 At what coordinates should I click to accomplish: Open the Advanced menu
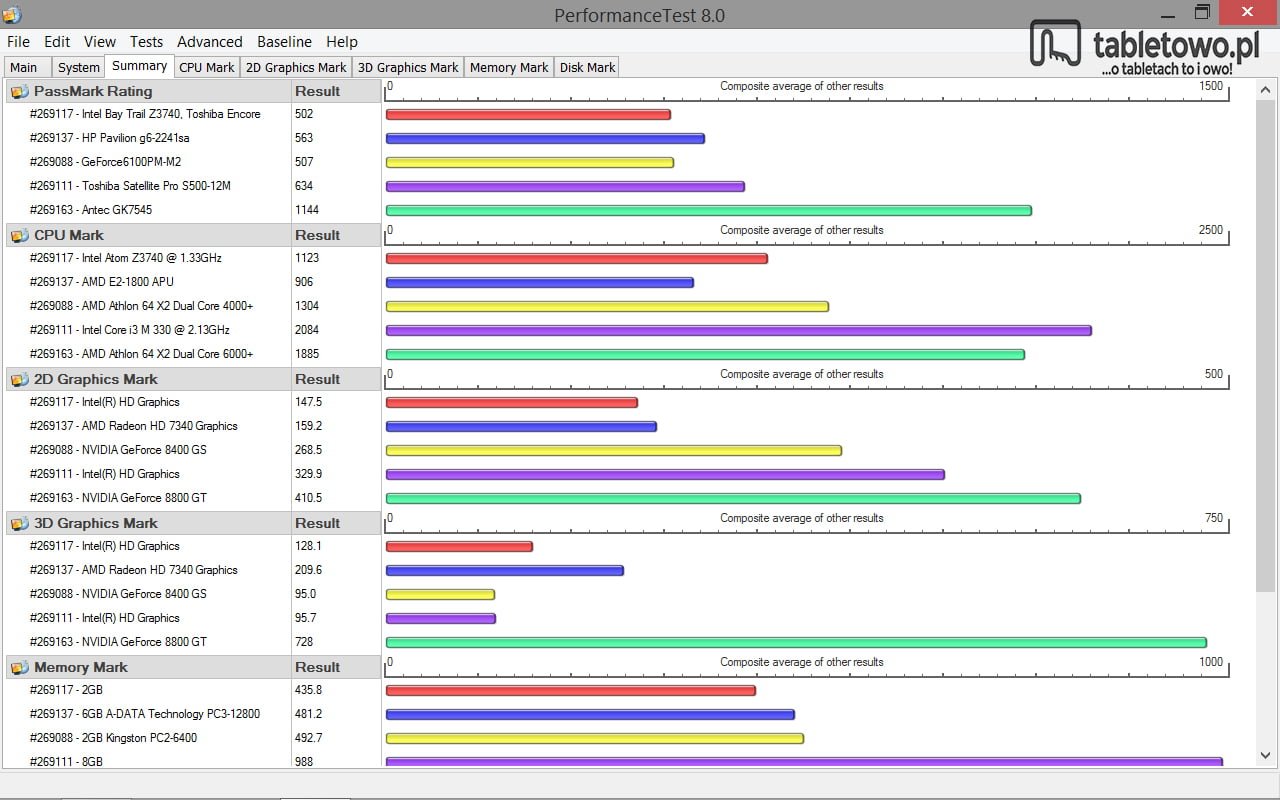point(210,42)
